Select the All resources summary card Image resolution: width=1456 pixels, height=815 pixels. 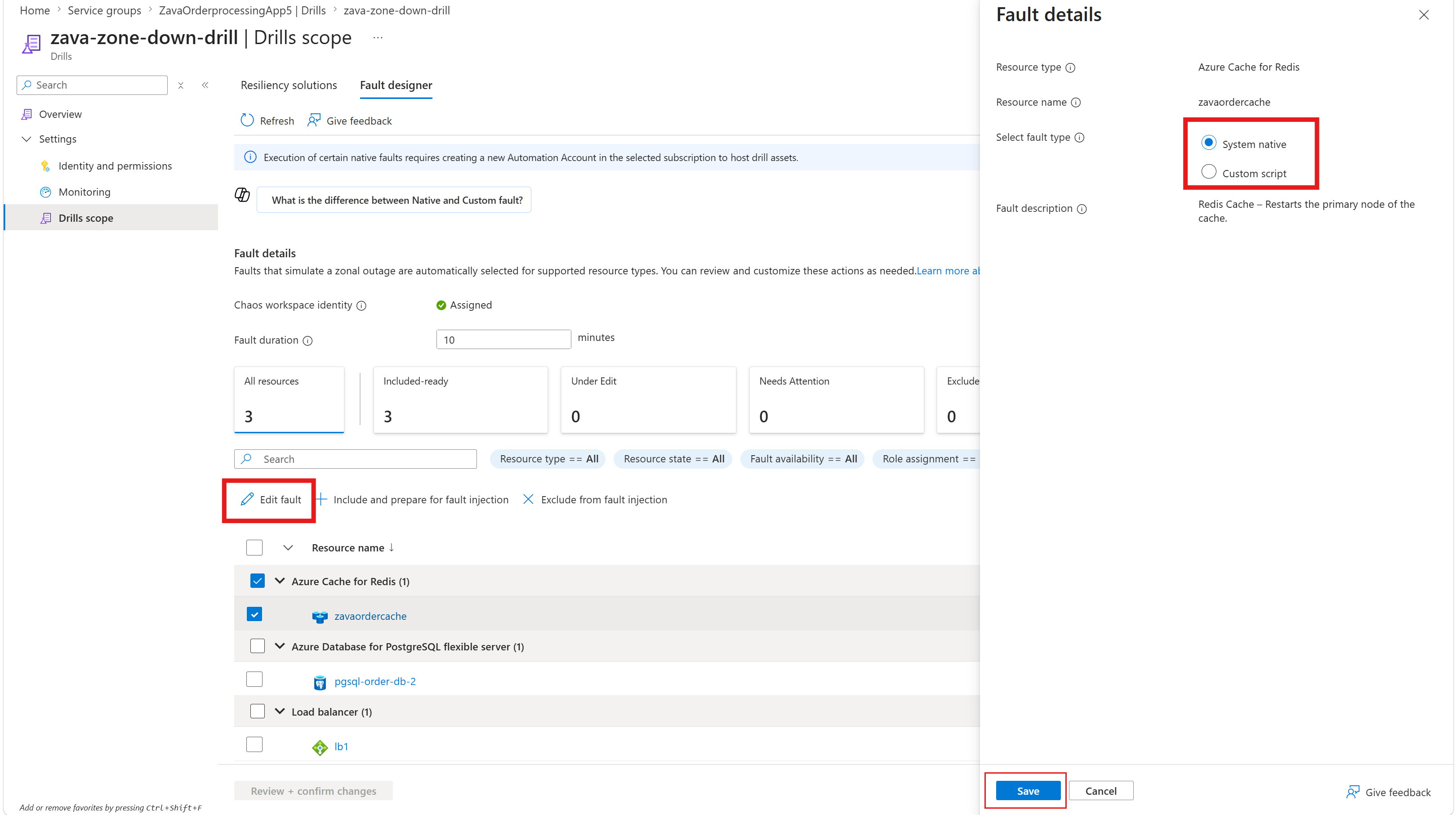point(289,400)
